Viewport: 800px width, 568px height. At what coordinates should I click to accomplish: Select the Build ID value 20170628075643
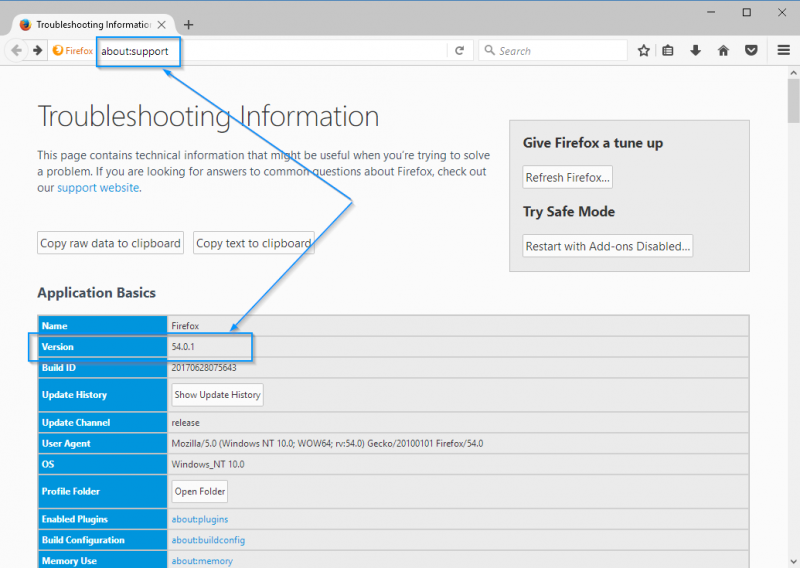pyautogui.click(x=204, y=367)
